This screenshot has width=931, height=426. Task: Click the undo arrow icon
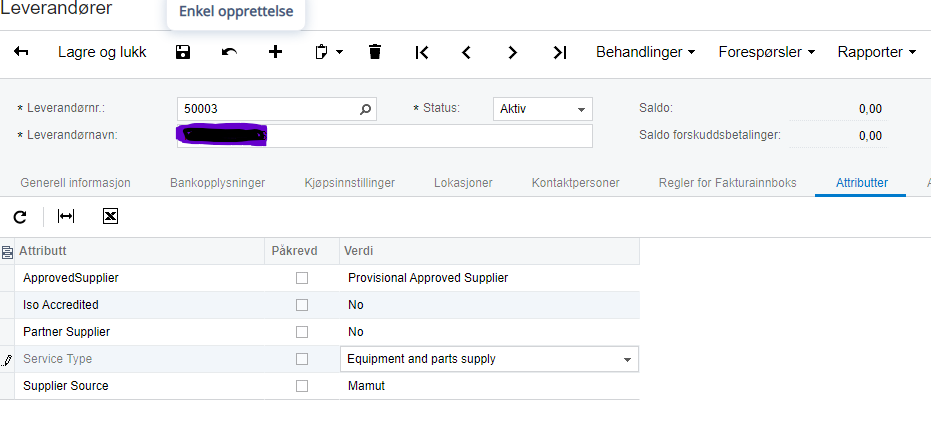pos(229,52)
